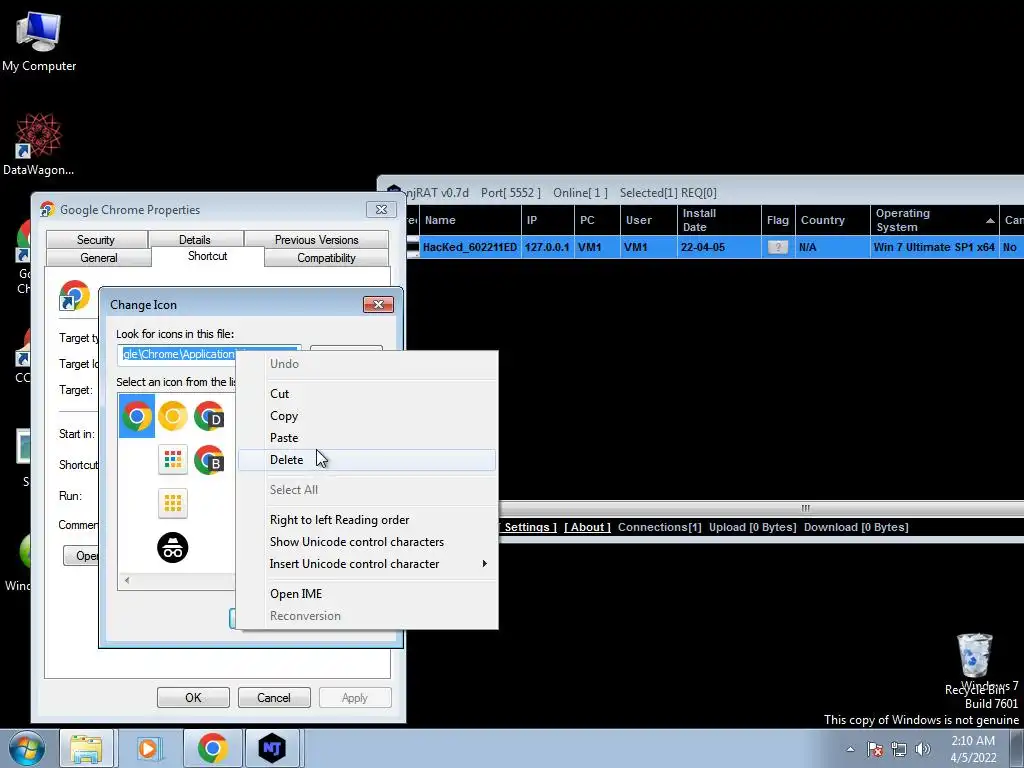1024x768 pixels.
Task: Click OK in Chrome Properties
Action: [193, 697]
